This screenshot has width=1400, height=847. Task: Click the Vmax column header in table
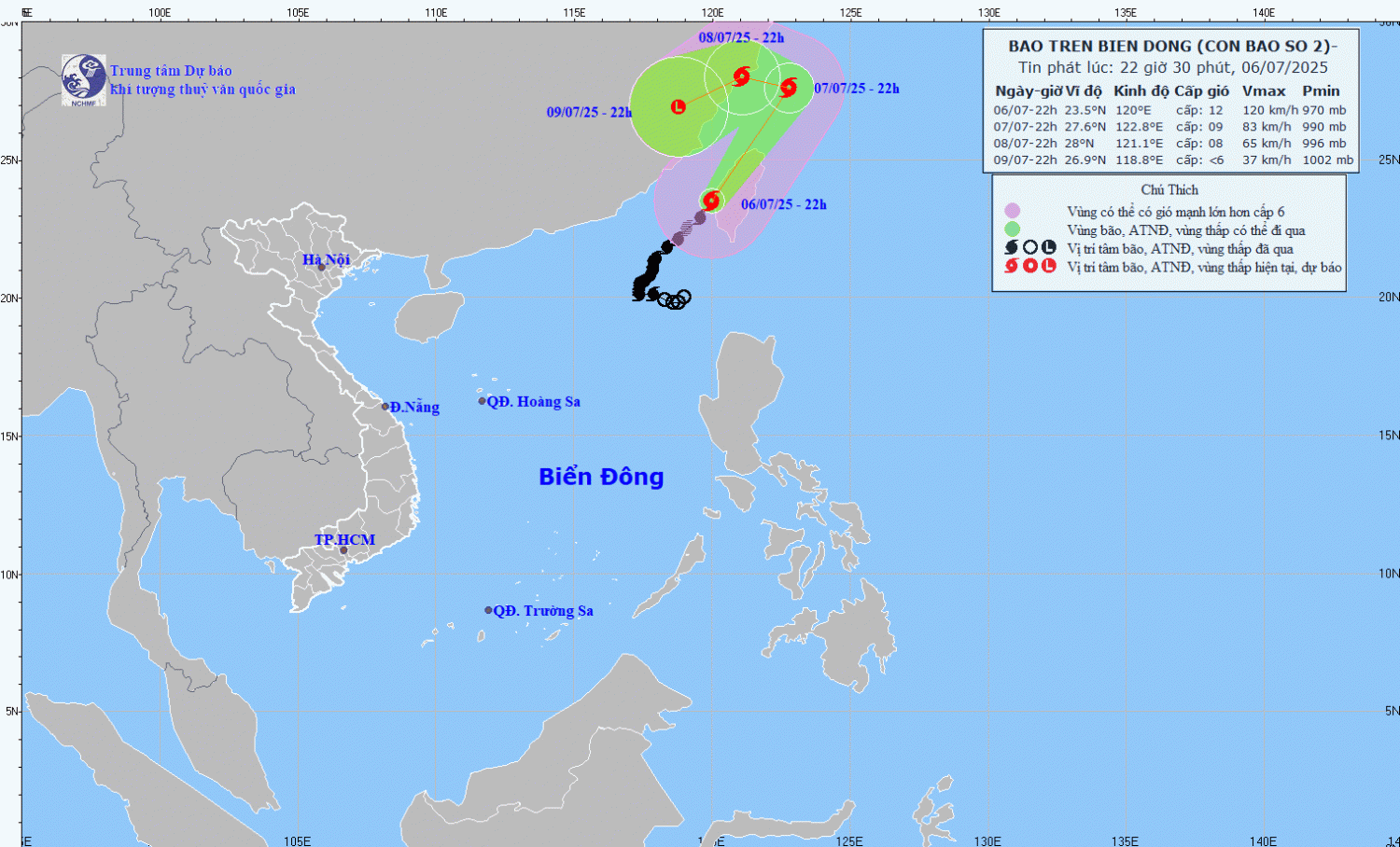1264,90
